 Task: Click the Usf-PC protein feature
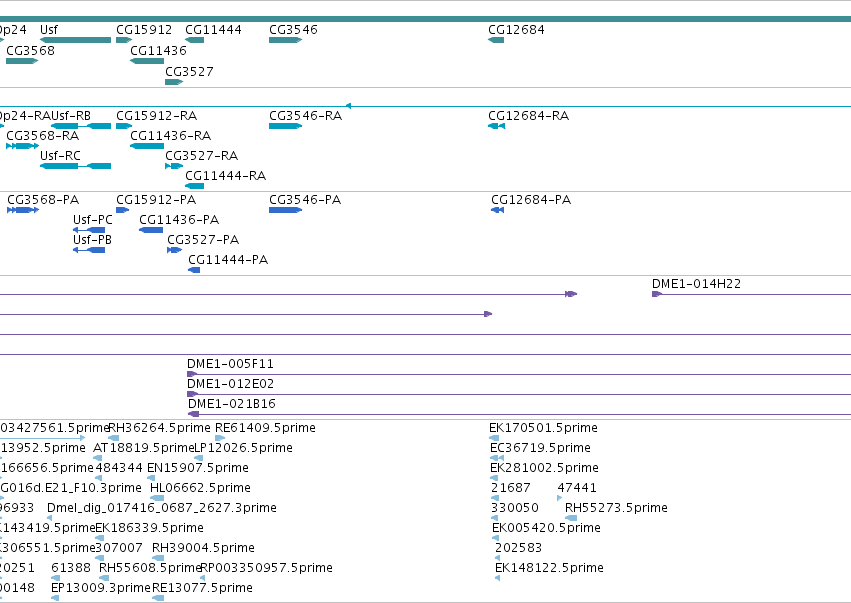(89, 230)
